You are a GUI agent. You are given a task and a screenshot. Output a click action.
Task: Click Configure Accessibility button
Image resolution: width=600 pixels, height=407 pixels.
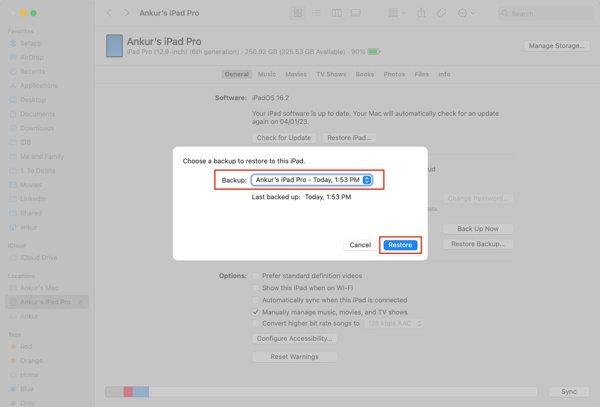point(294,339)
